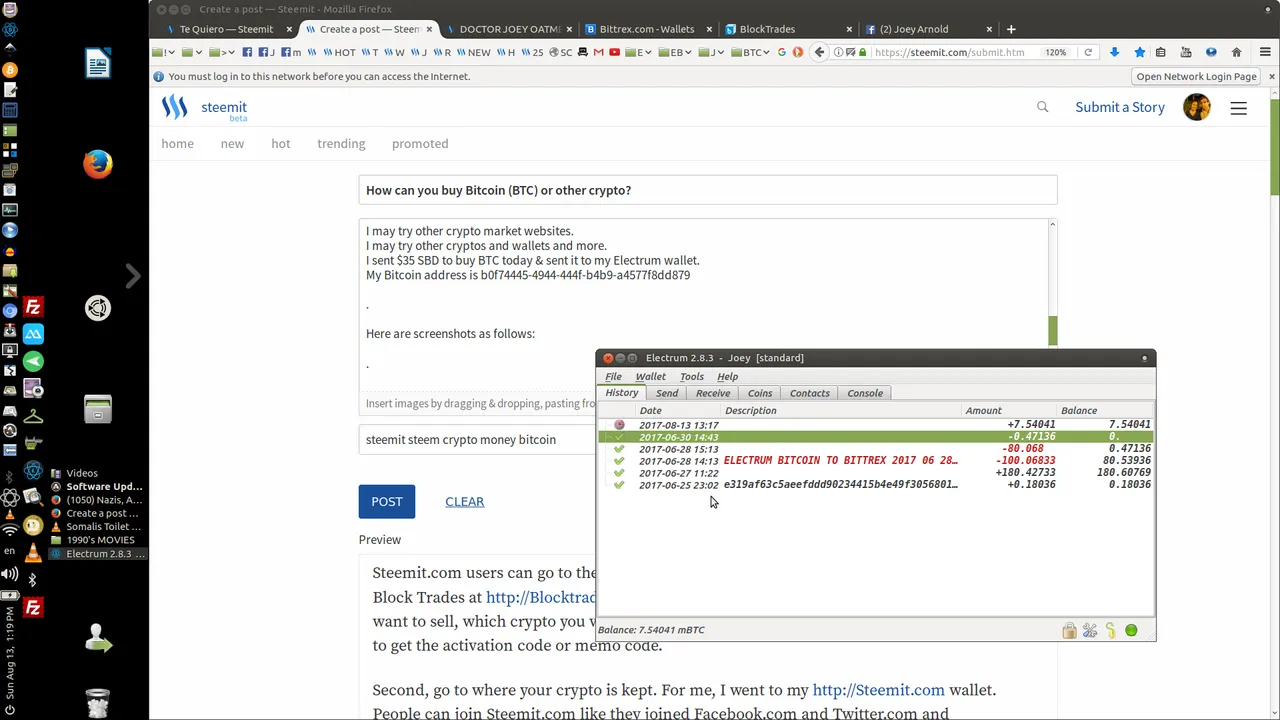Sort by the Date column header

(650, 411)
